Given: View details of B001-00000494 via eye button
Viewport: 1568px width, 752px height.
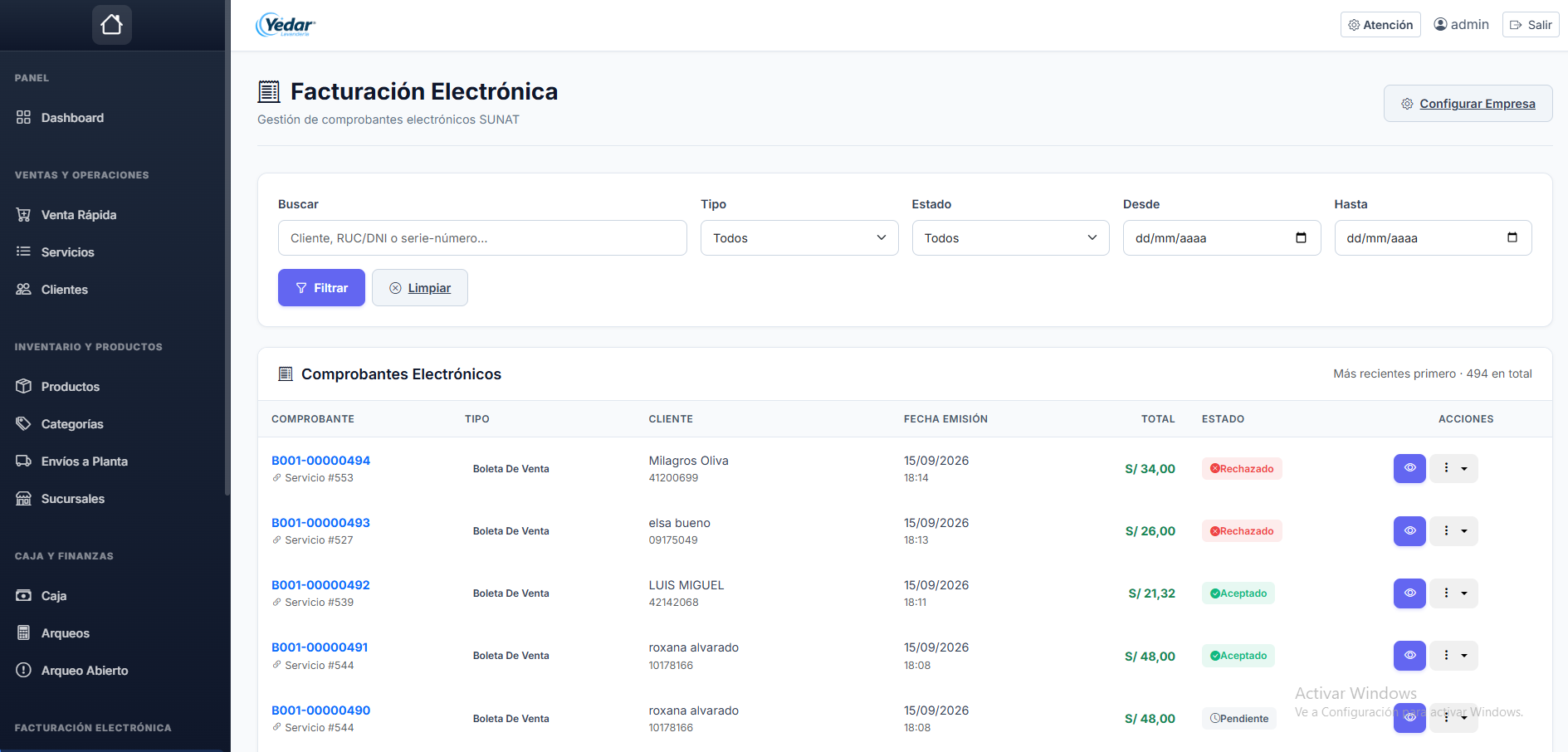Looking at the screenshot, I should [x=1409, y=468].
